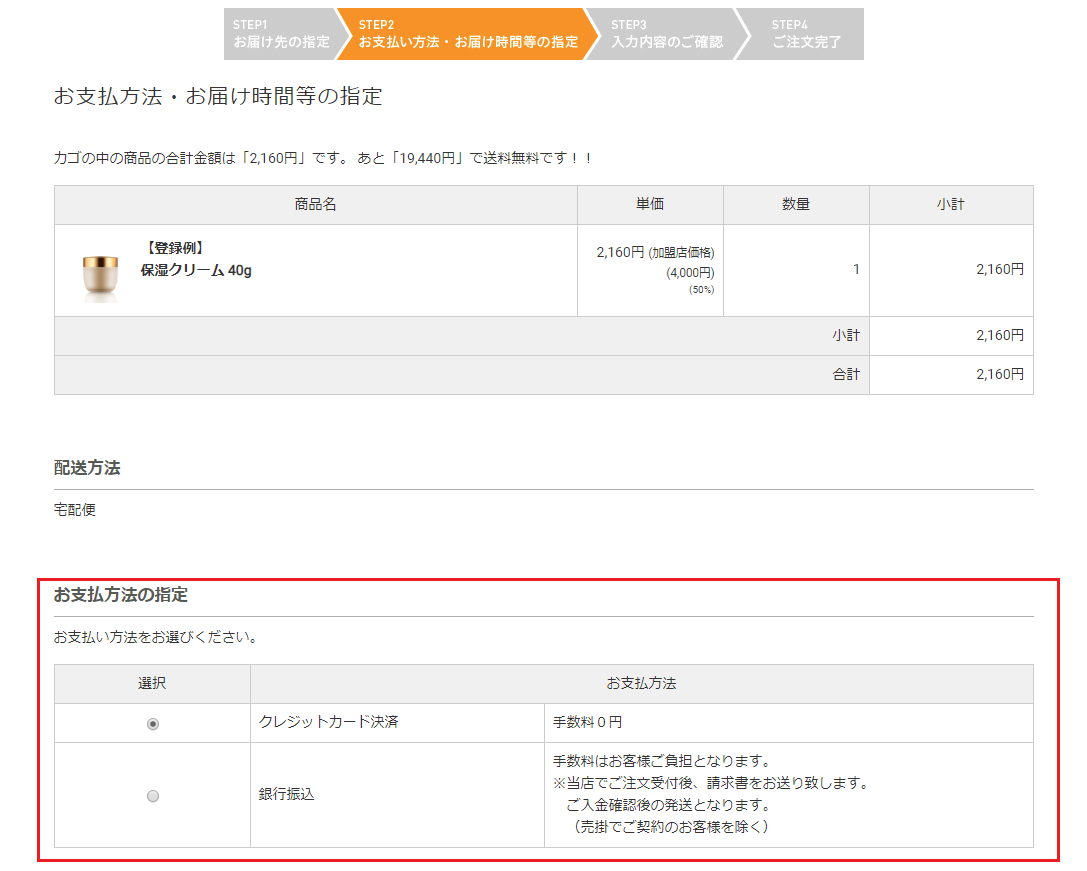
Task: Jump to STEP3 入力内容のご確認
Action: (665, 34)
